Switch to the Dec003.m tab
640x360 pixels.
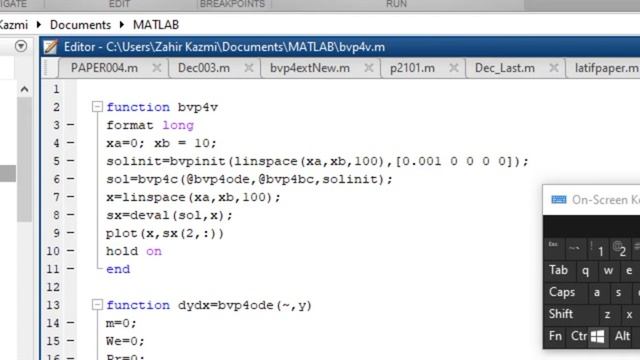[204, 68]
